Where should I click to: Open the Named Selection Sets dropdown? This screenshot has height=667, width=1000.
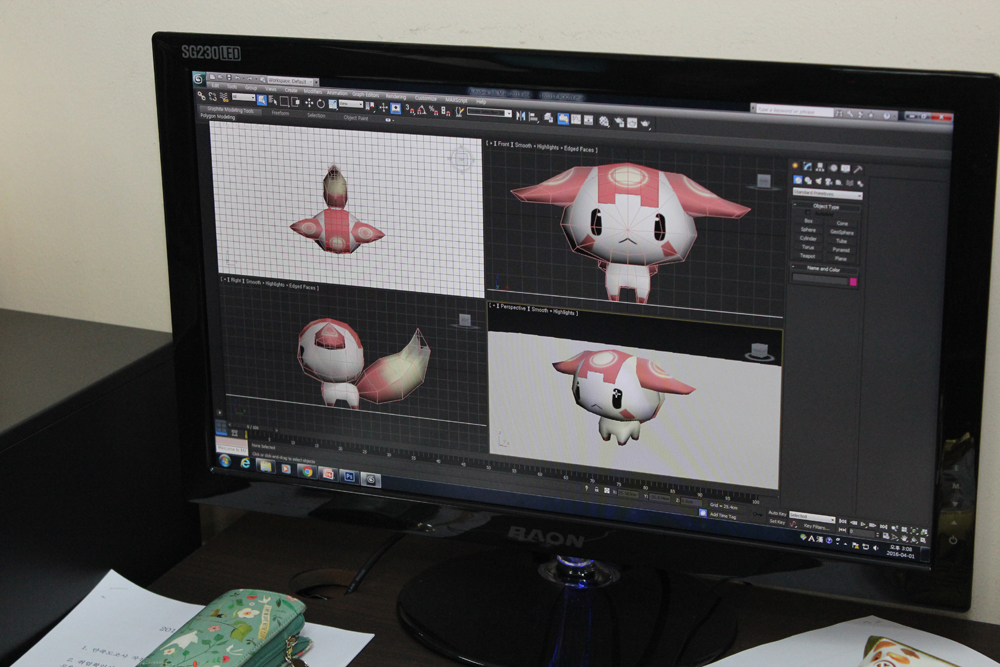(489, 114)
